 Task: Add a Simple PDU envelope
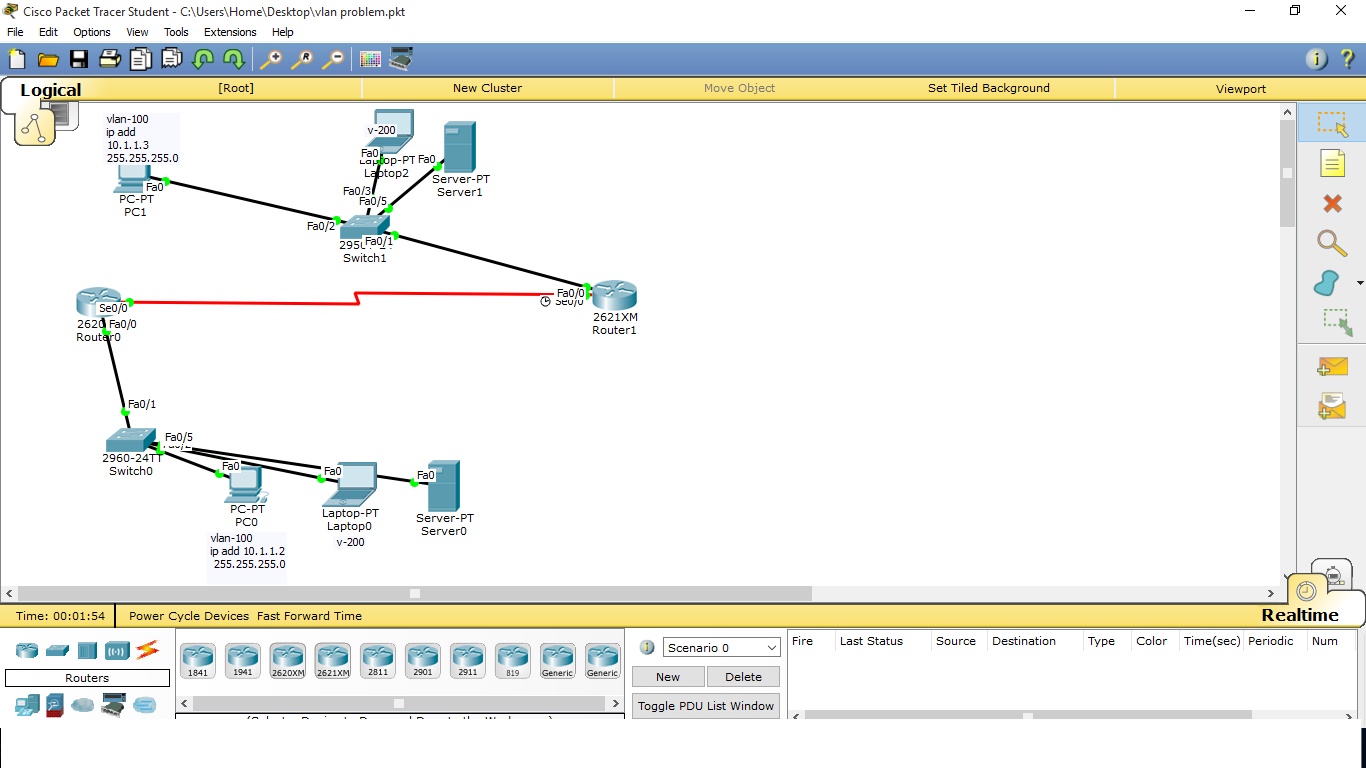tap(1332, 367)
